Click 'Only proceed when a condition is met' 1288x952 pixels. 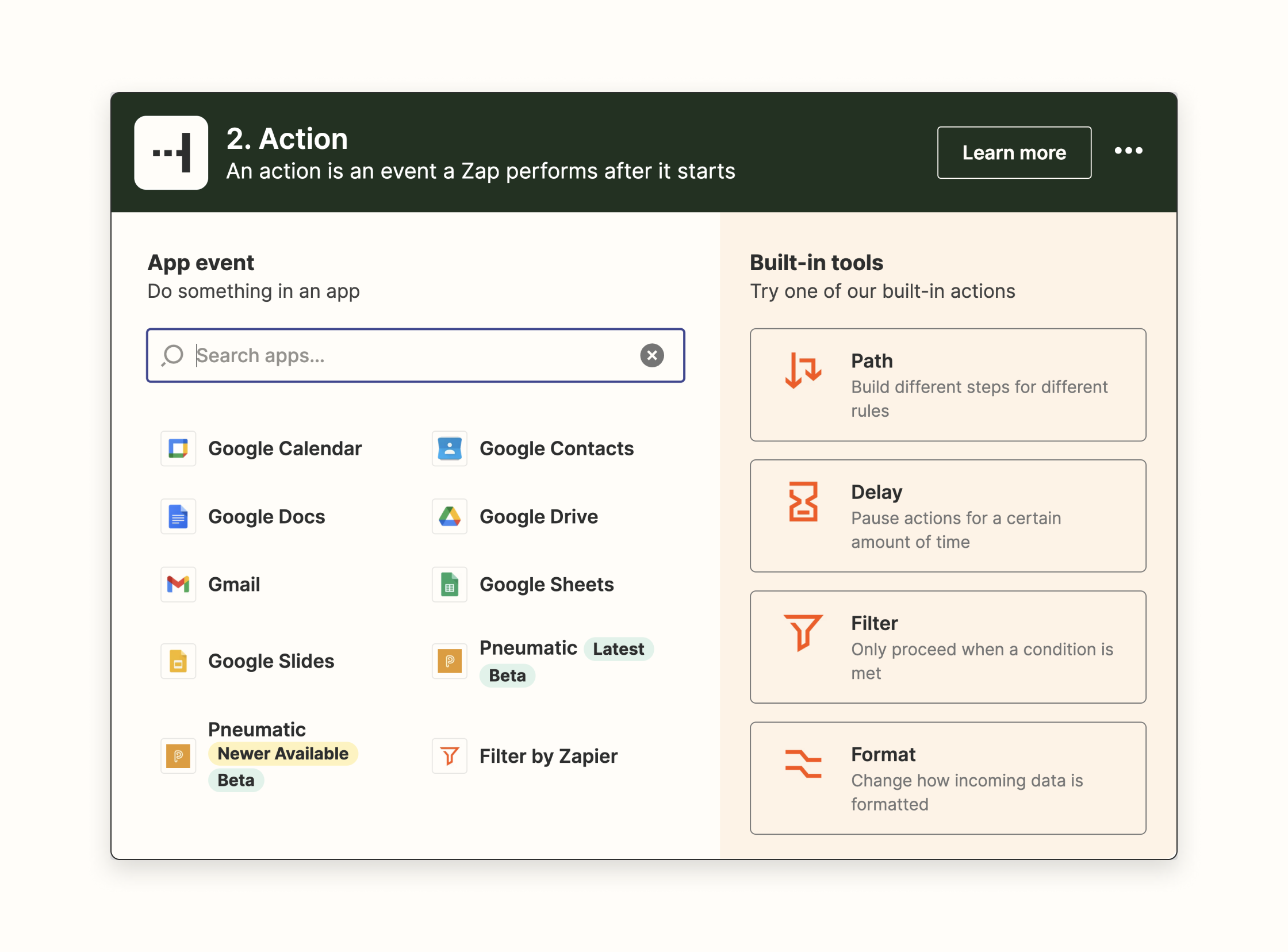982,661
